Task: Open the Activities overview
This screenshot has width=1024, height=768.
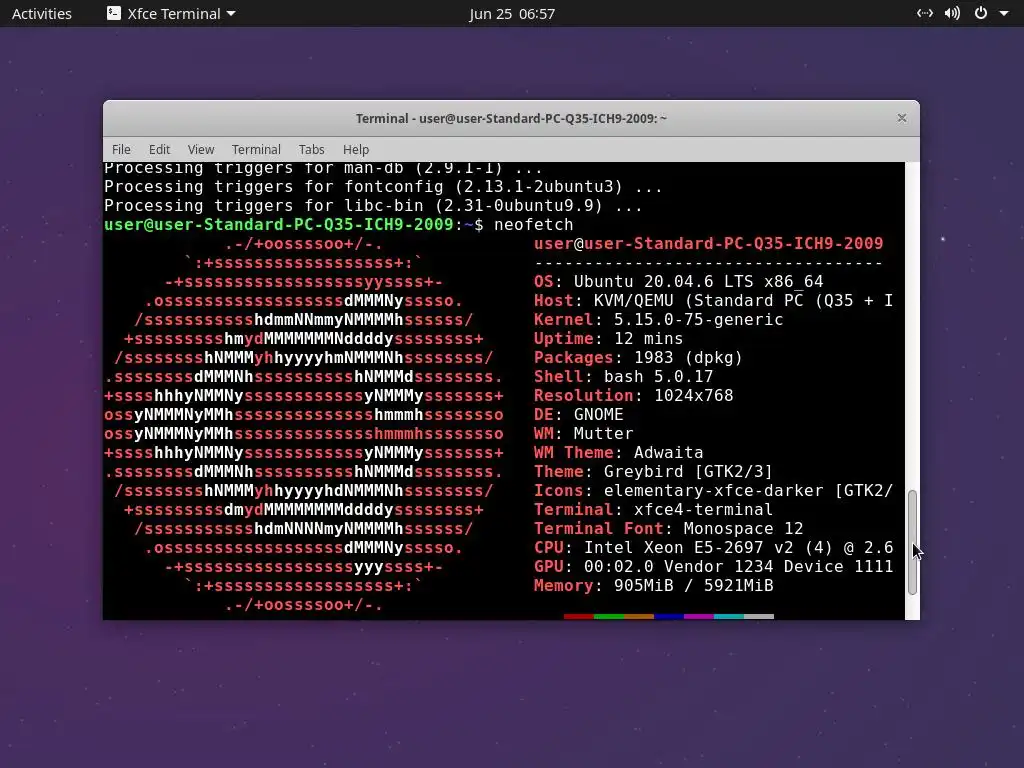Action: click(x=42, y=14)
